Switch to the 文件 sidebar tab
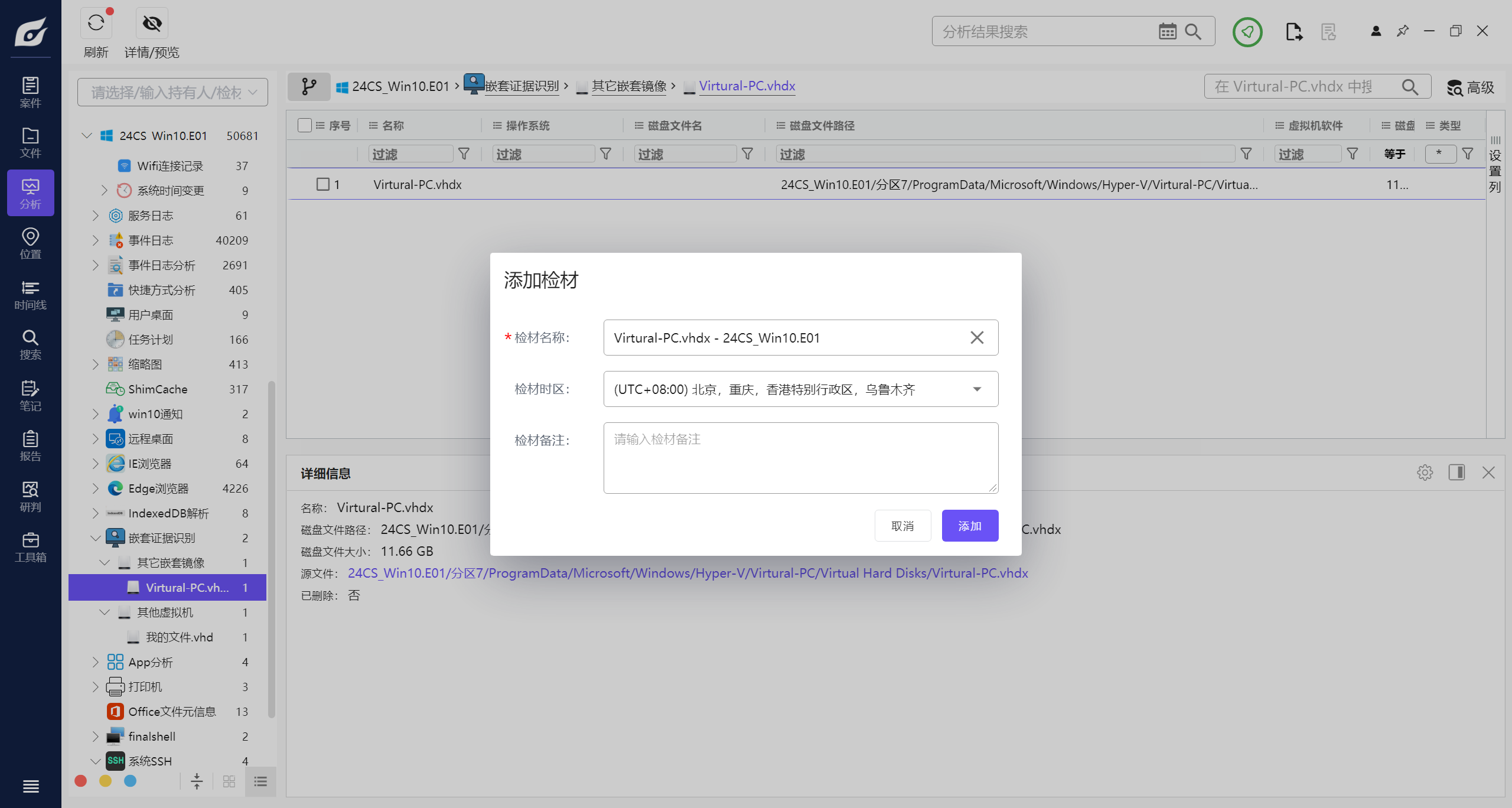This screenshot has height=808, width=1512. click(x=30, y=143)
